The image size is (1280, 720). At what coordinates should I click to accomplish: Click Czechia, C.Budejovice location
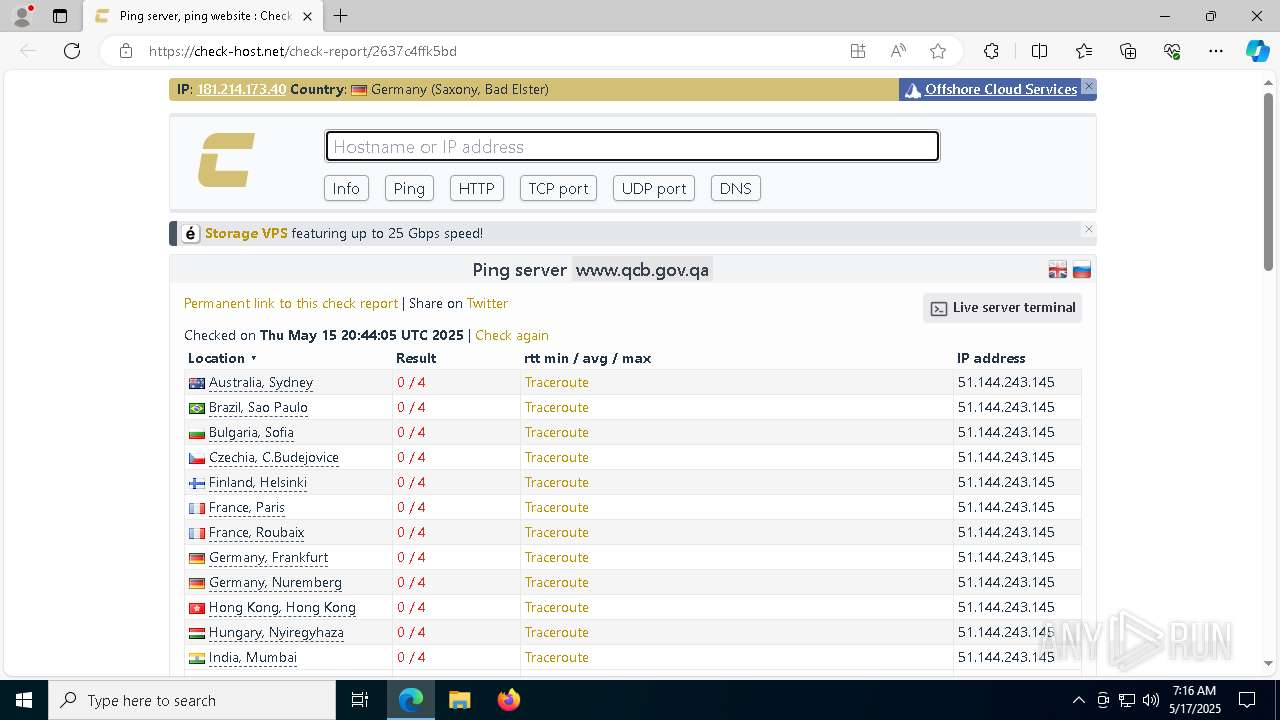coord(274,457)
